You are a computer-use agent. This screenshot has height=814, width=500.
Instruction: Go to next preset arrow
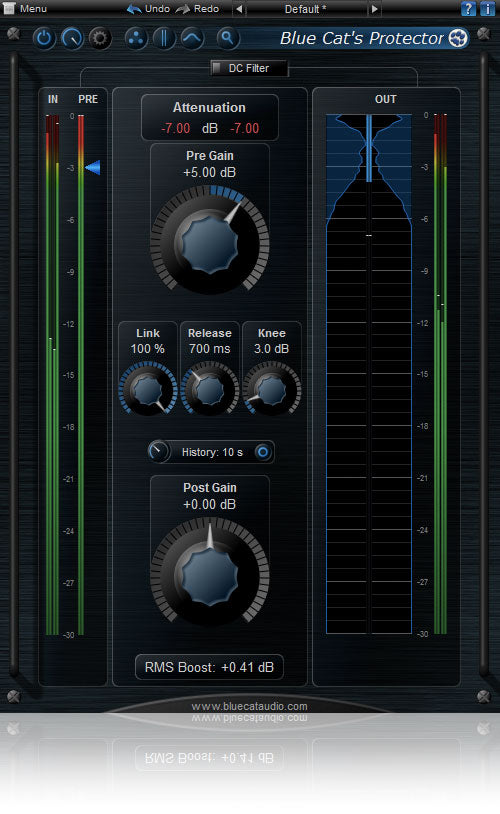pos(374,9)
